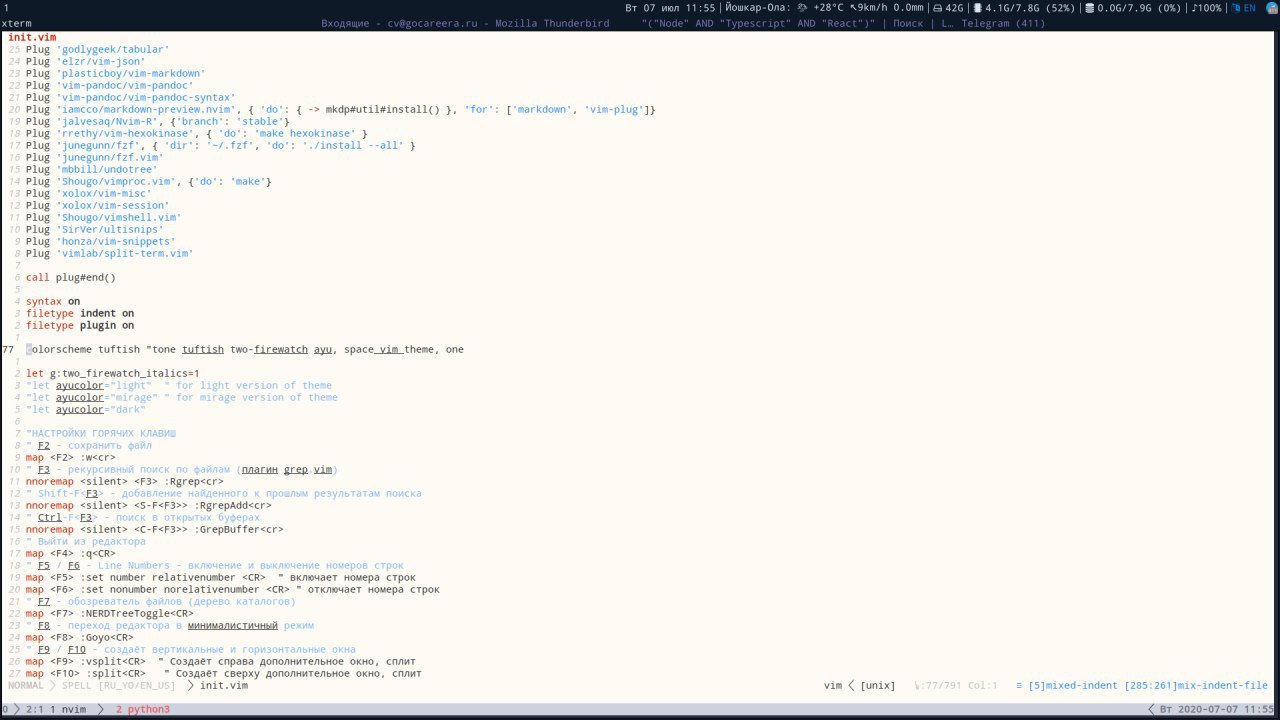The width and height of the screenshot is (1280, 720).
Task: Click the 'map <F2> :w<cr>' line
Action: (71, 457)
